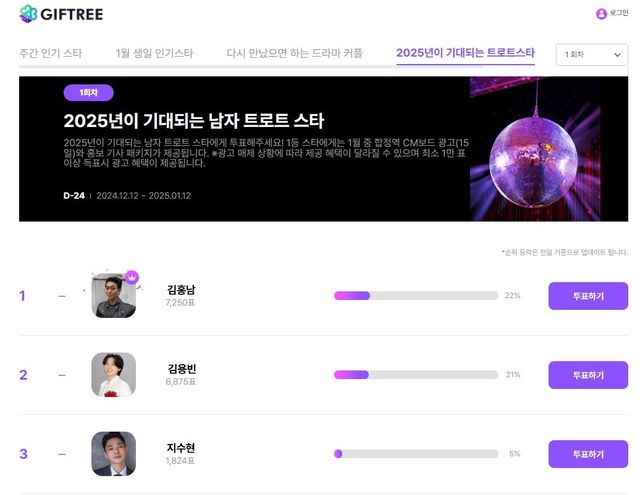The image size is (640, 495).
Task: Select the 2025년이 기대되는 트로트스타 tab
Action: (x=465, y=53)
